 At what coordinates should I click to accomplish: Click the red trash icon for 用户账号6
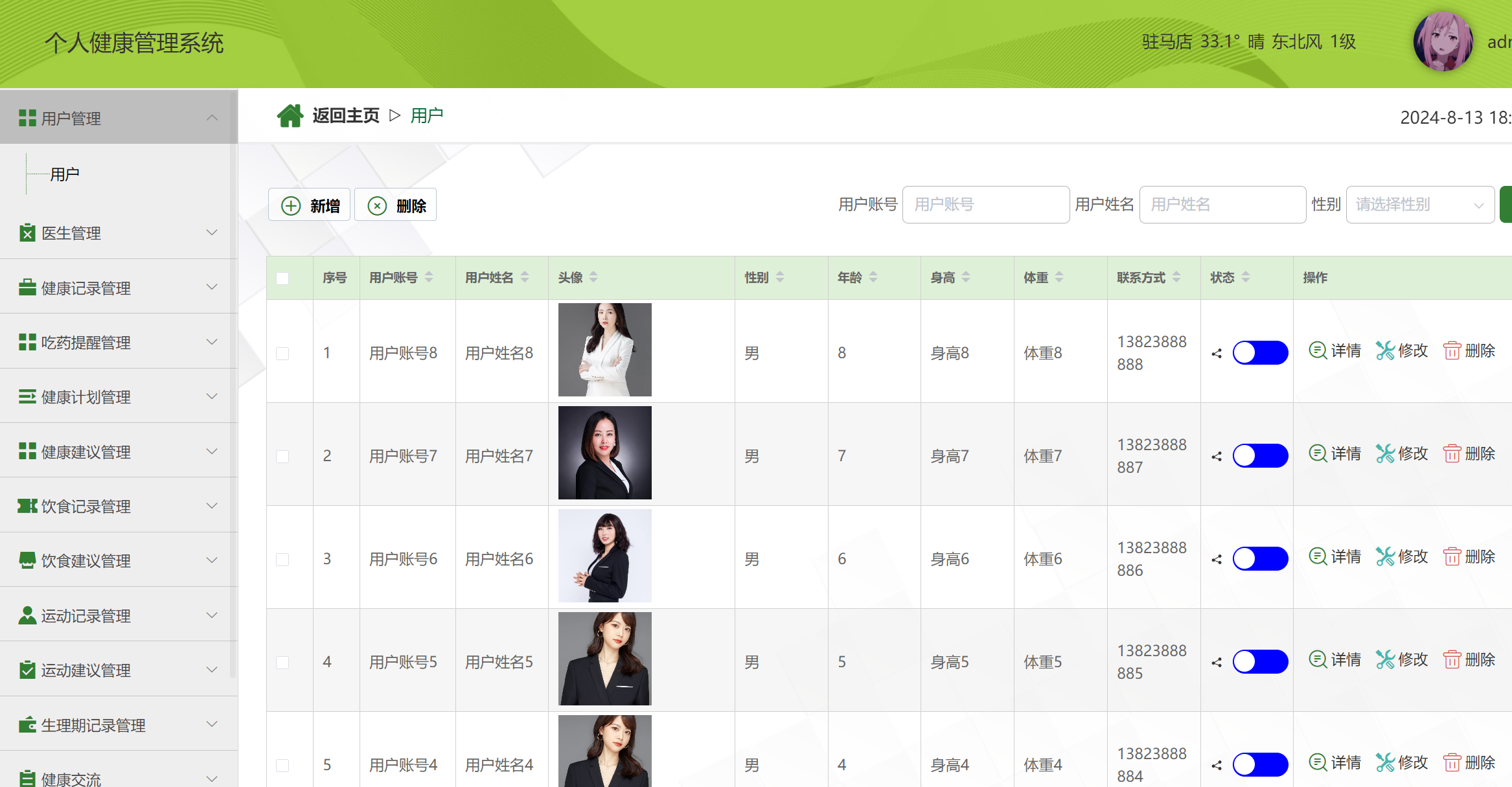click(x=1452, y=556)
